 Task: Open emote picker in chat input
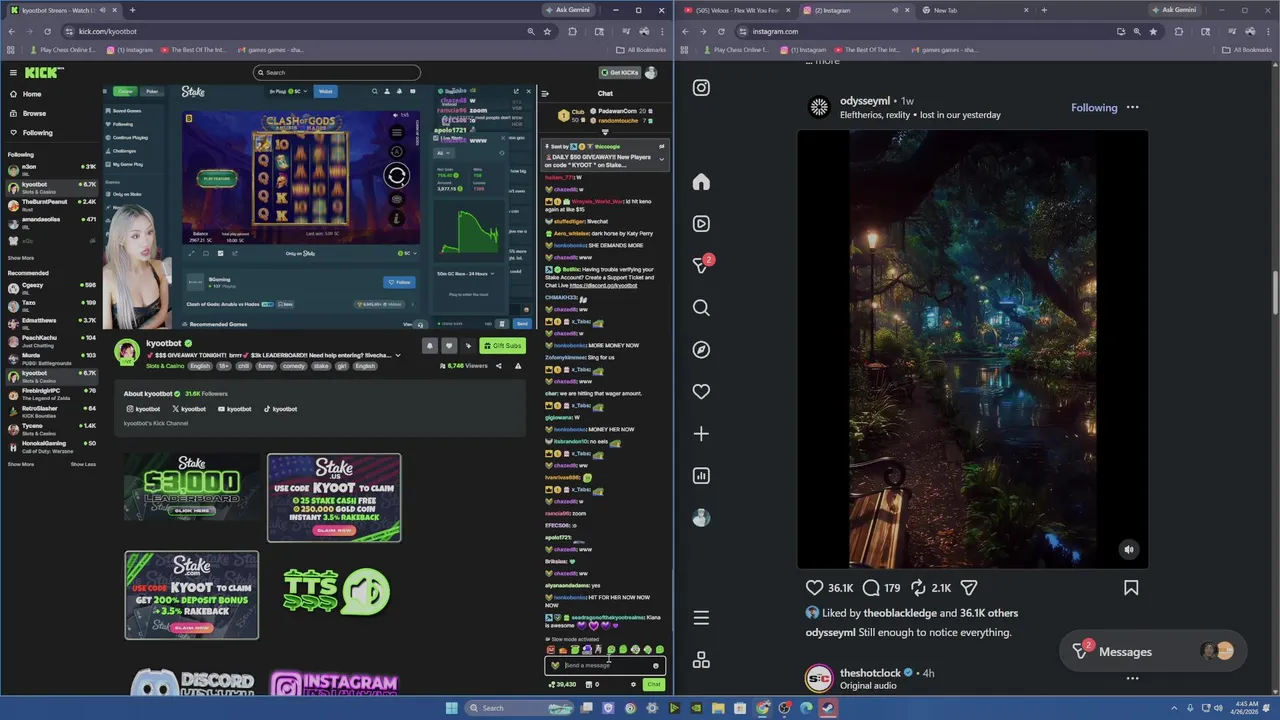[x=656, y=665]
